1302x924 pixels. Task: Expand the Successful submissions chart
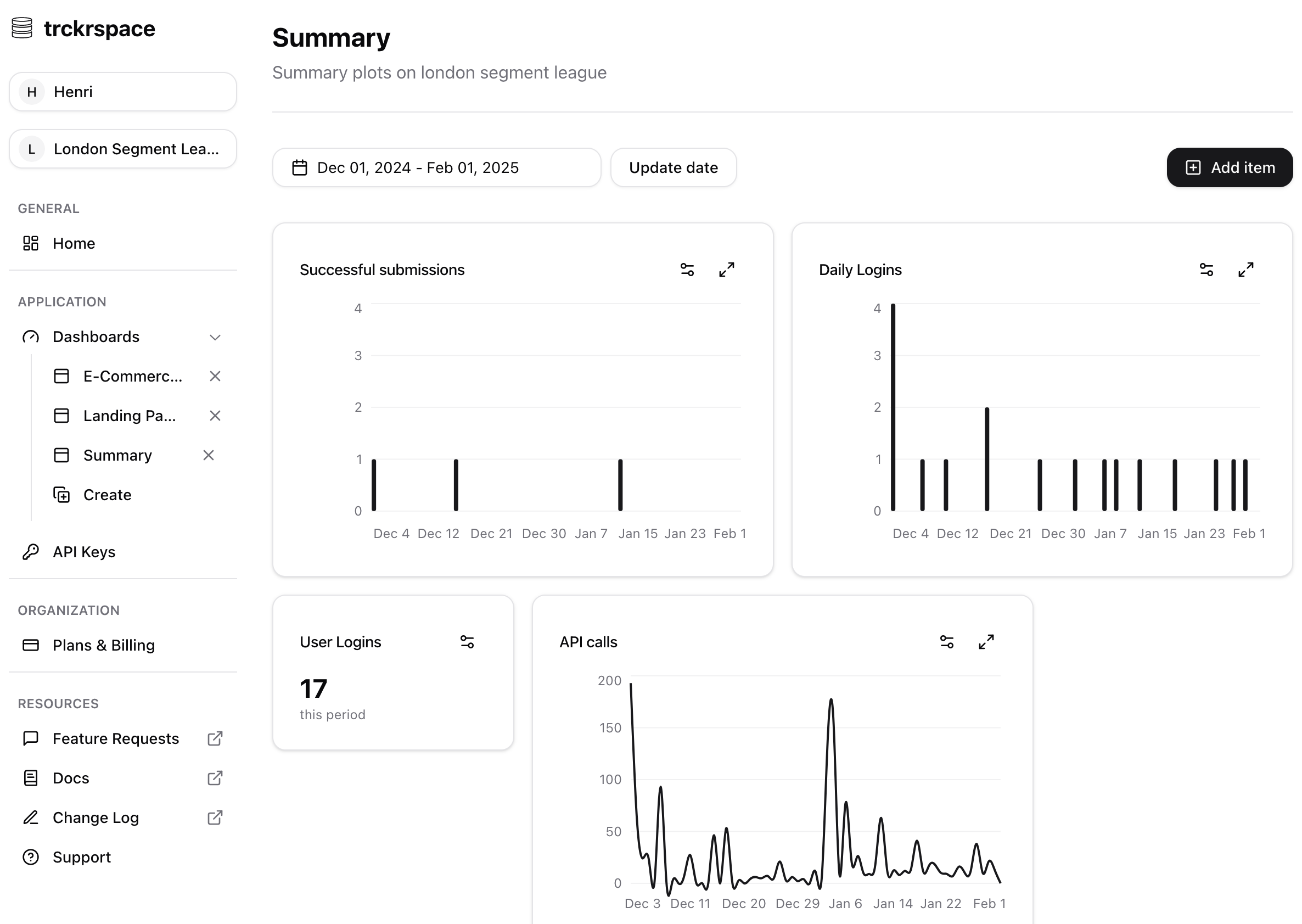726,270
